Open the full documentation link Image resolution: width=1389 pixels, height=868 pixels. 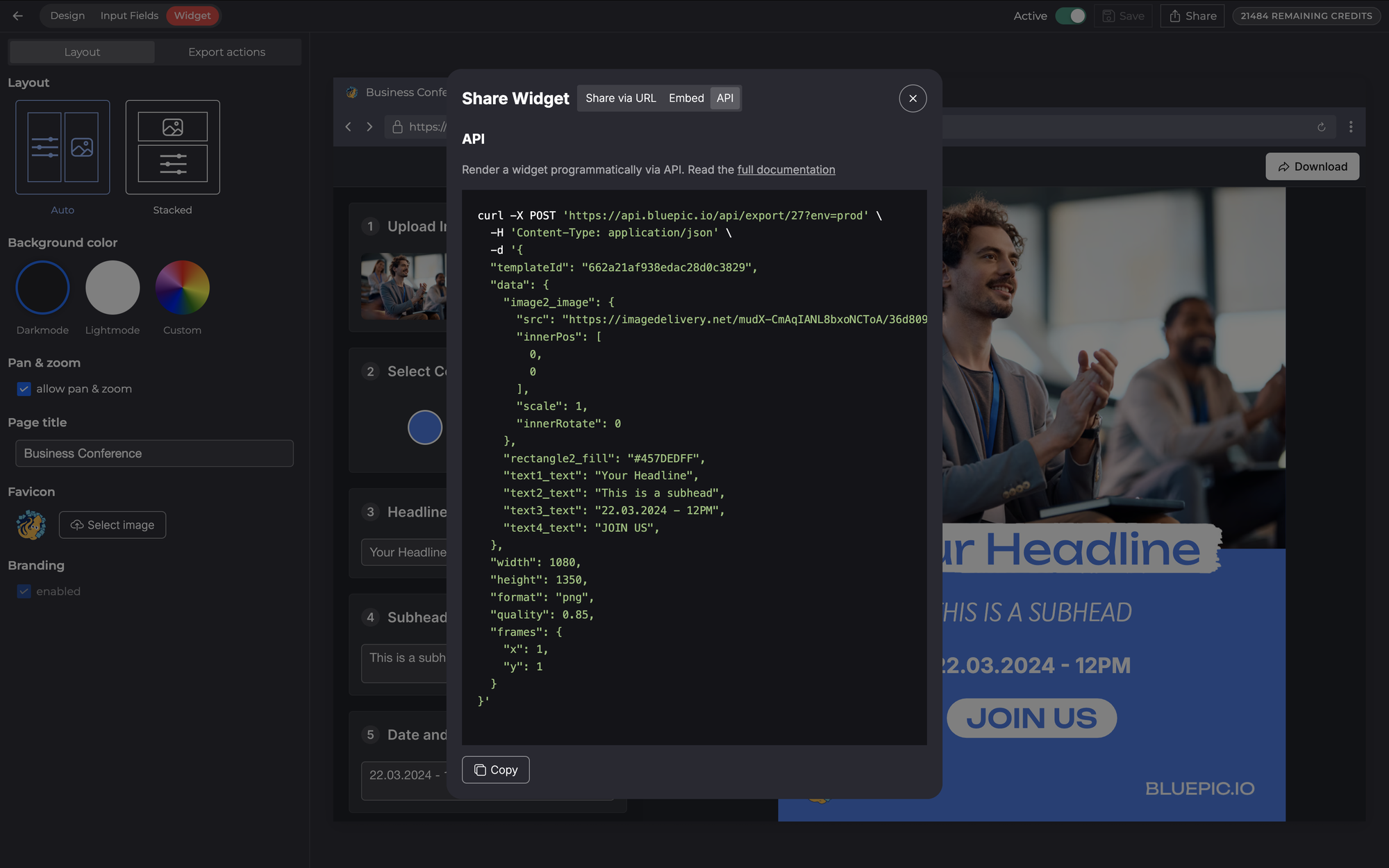pos(786,169)
